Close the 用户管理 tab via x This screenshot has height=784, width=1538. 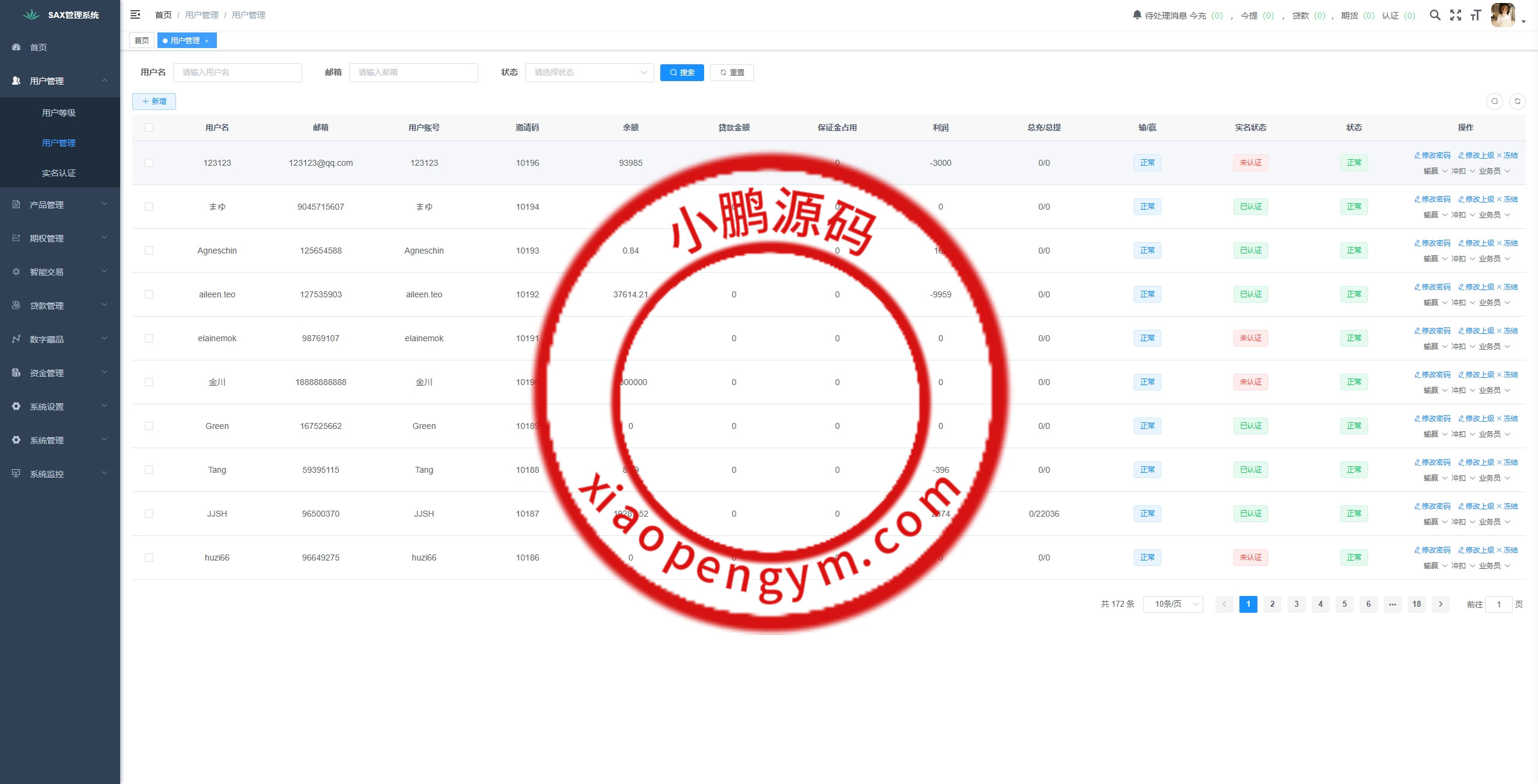click(x=207, y=41)
